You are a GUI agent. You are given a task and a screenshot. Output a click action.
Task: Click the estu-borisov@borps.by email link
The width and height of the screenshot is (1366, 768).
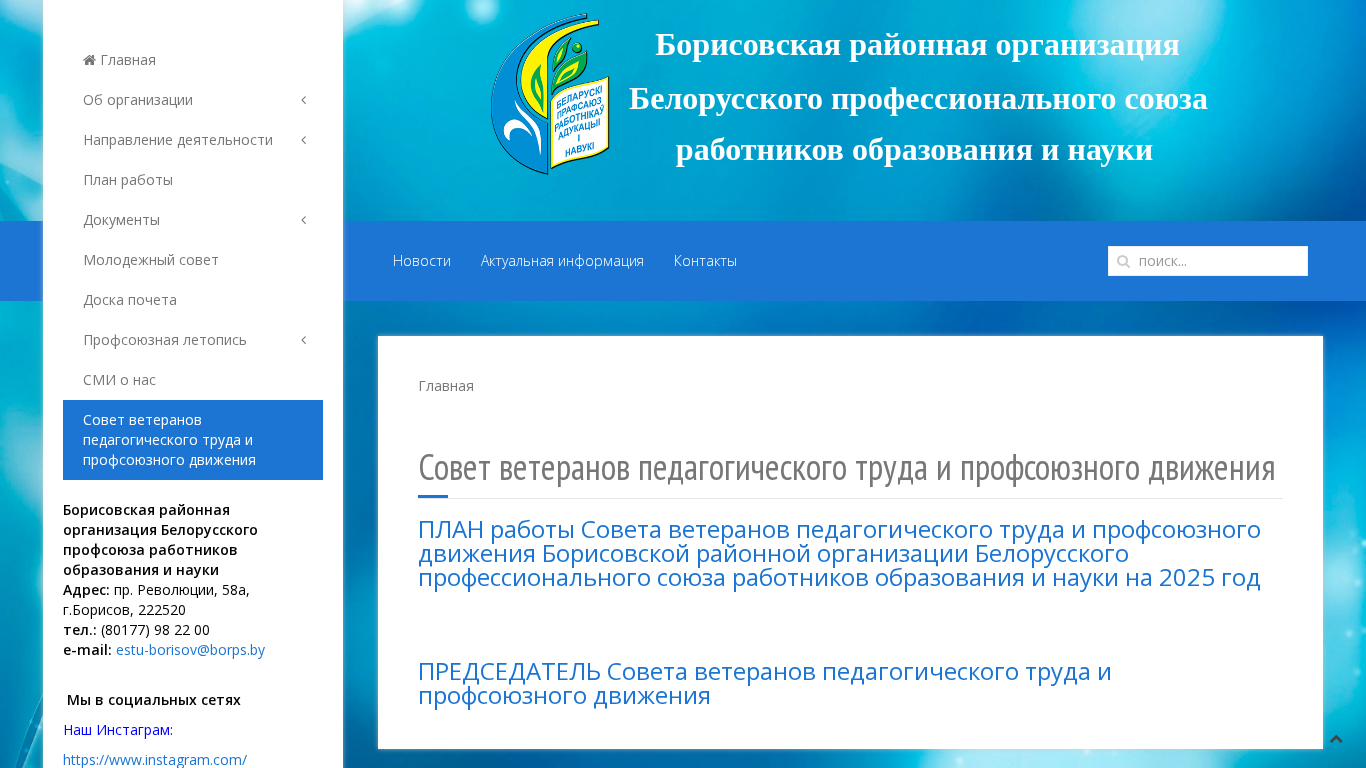point(190,650)
